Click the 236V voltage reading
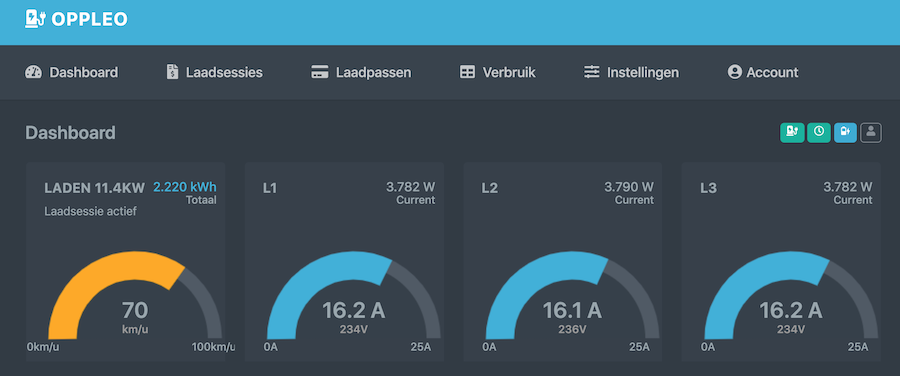 click(x=572, y=330)
